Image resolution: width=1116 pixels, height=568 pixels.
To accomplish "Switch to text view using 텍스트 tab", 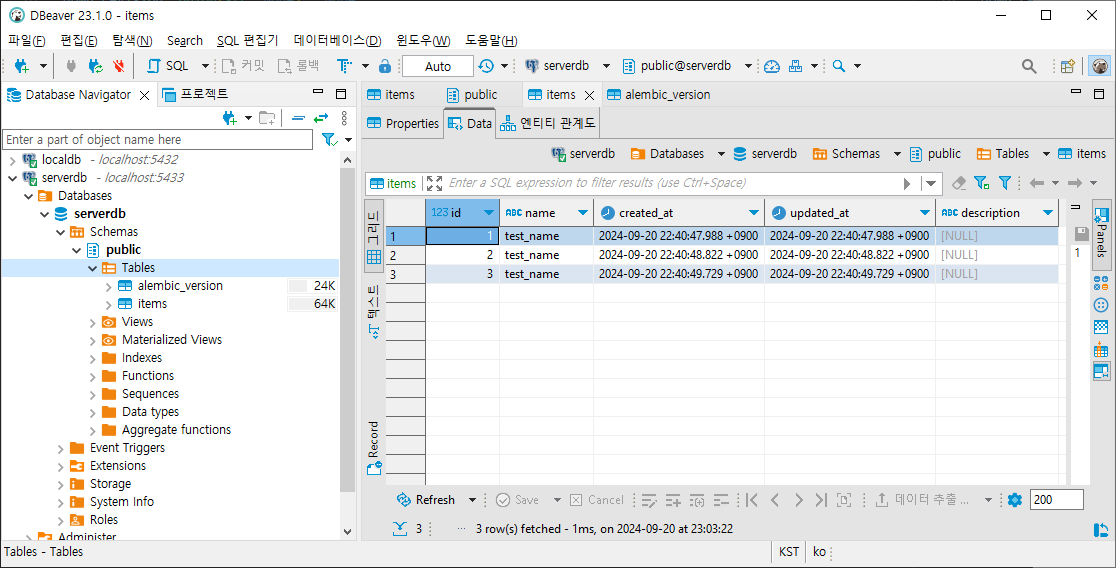I will 374,311.
